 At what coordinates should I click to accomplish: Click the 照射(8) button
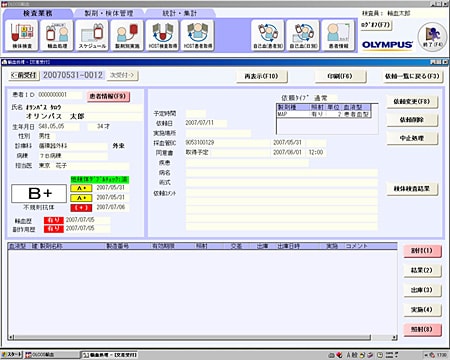(422, 329)
